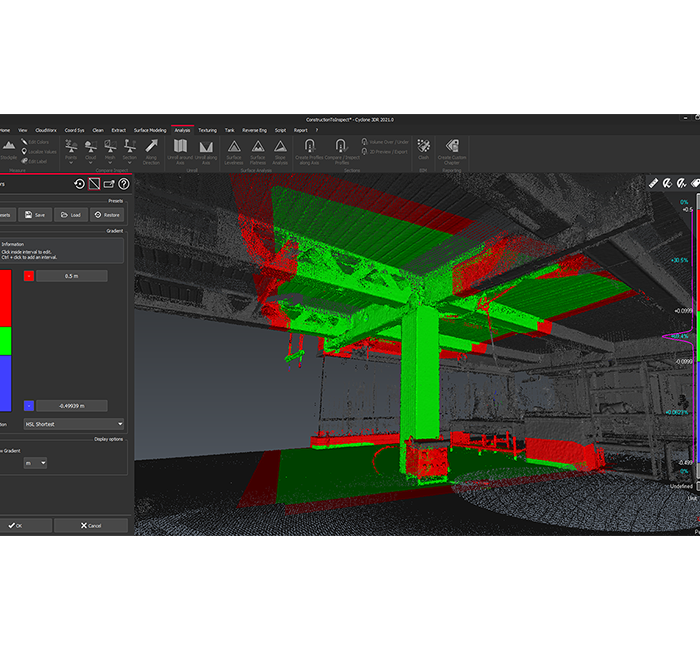Select the Unroll around Axis tool
700x650 pixels.
click(x=180, y=150)
